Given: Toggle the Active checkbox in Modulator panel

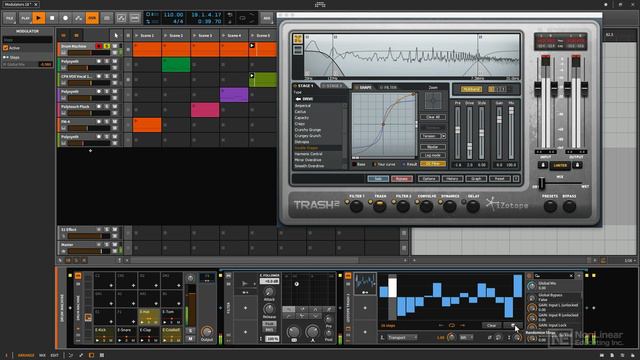Looking at the screenshot, I should pyautogui.click(x=6, y=48).
